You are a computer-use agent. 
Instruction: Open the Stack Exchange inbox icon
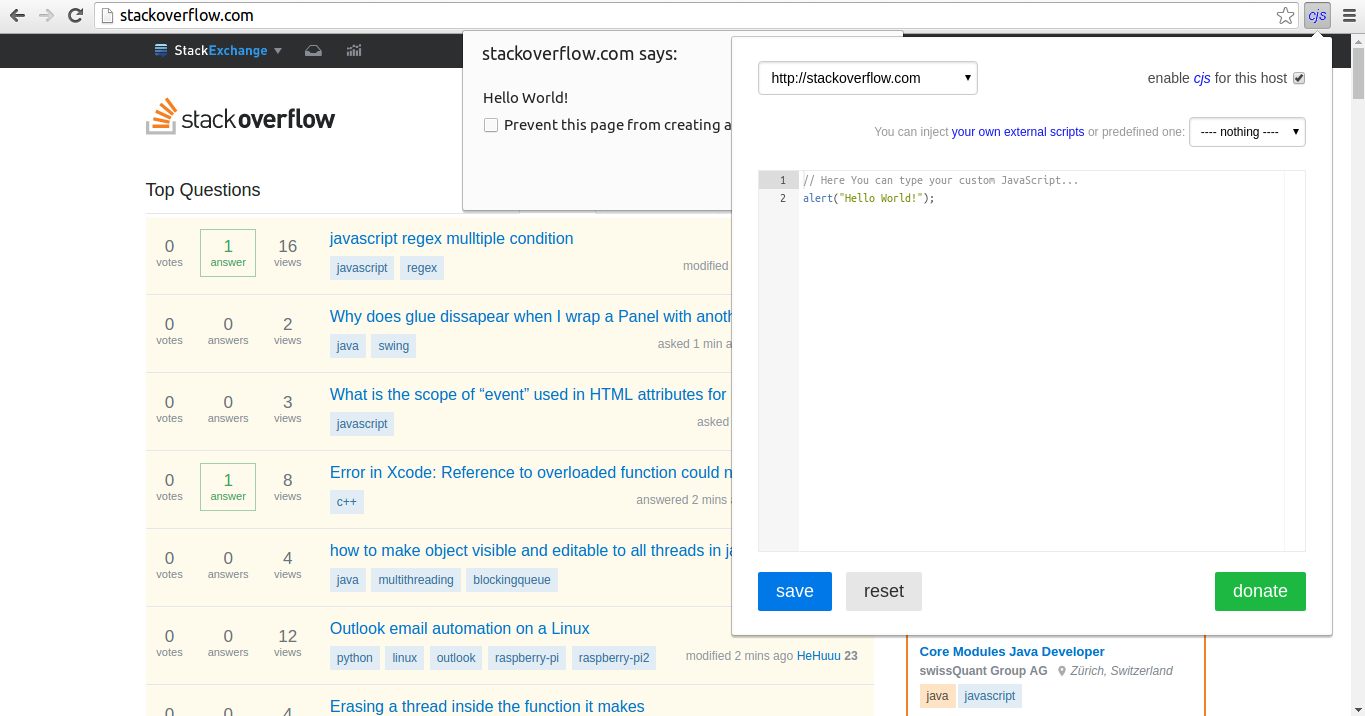(x=313, y=50)
